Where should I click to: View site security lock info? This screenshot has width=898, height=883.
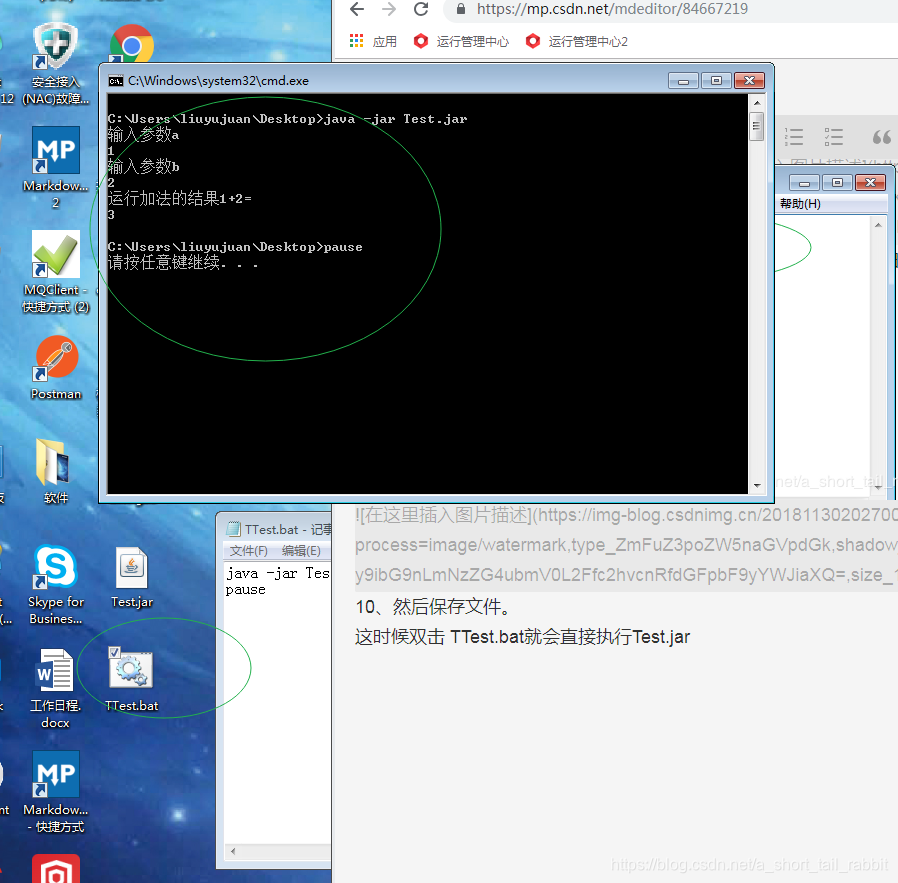point(460,9)
